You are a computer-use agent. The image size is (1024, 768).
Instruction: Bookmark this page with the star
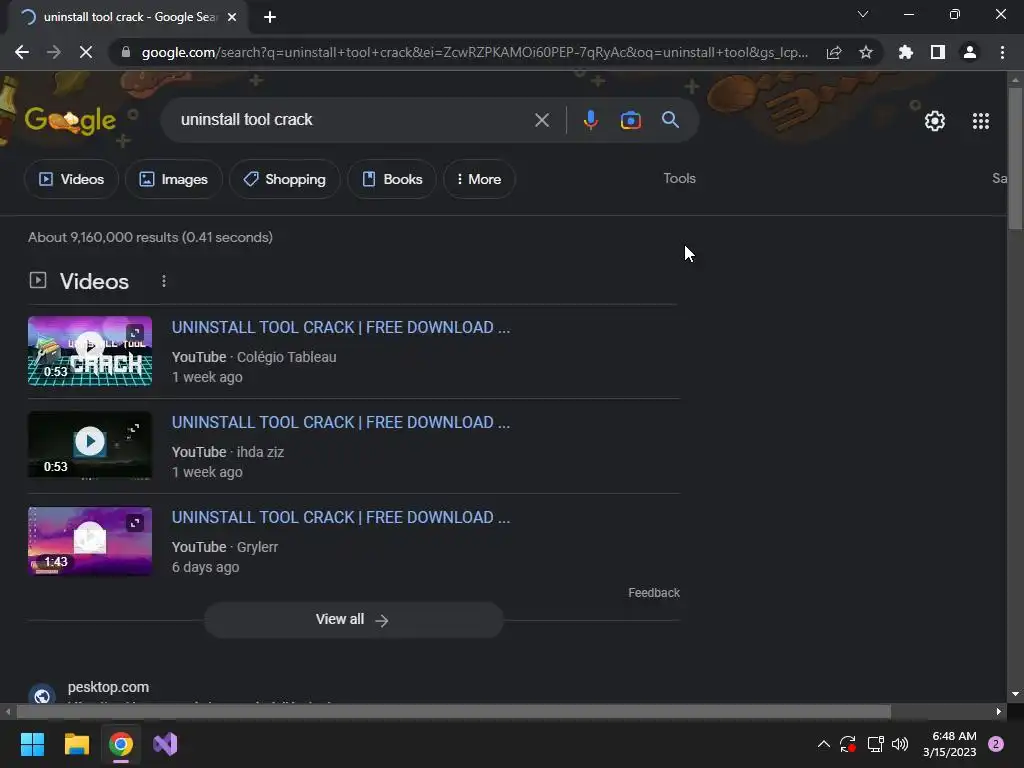pos(866,52)
